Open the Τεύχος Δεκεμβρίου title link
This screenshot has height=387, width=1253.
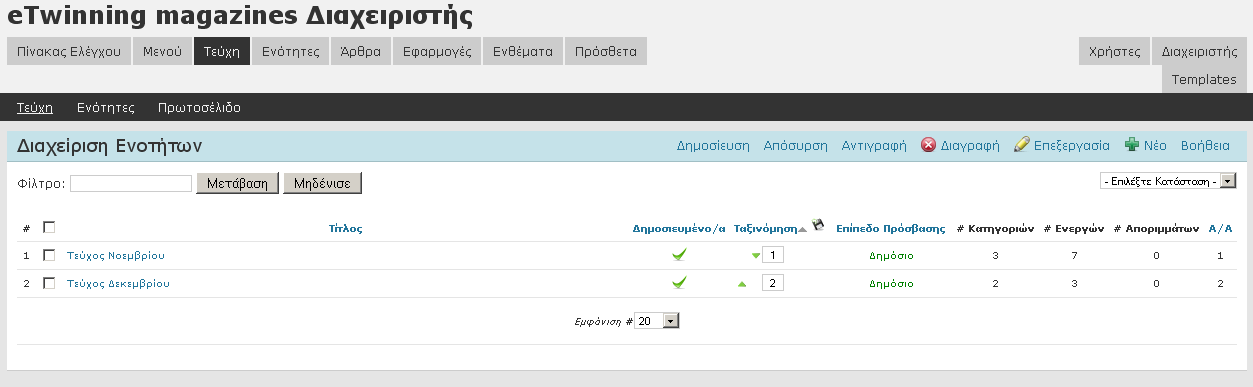[x=118, y=283]
